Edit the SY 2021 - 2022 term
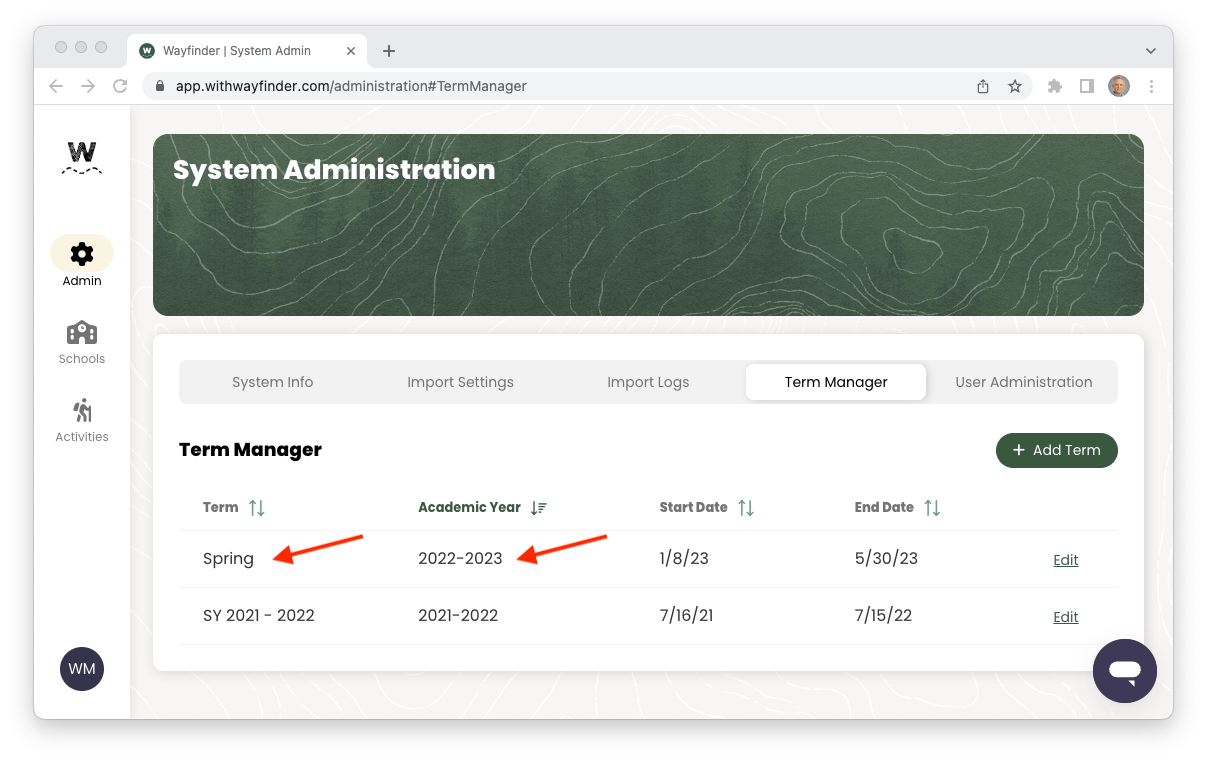Viewport: 1207px width, 761px height. [1065, 616]
